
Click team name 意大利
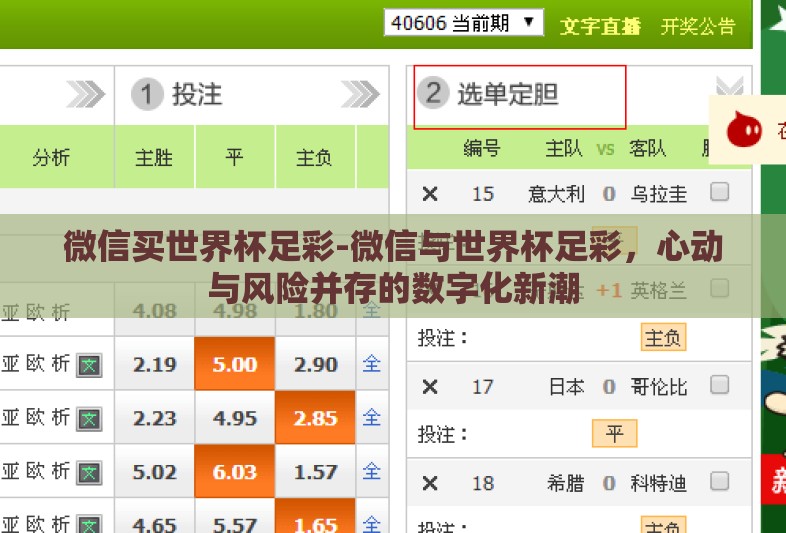pyautogui.click(x=556, y=194)
